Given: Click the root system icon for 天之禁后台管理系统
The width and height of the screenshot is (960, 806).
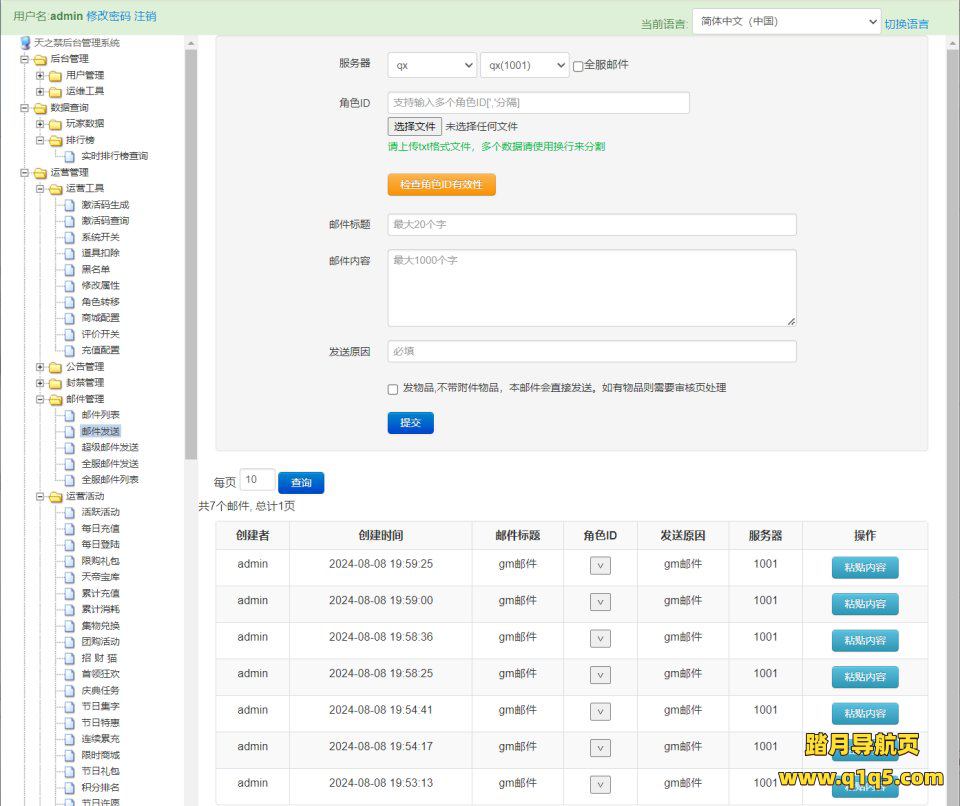Looking at the screenshot, I should tap(25, 43).
